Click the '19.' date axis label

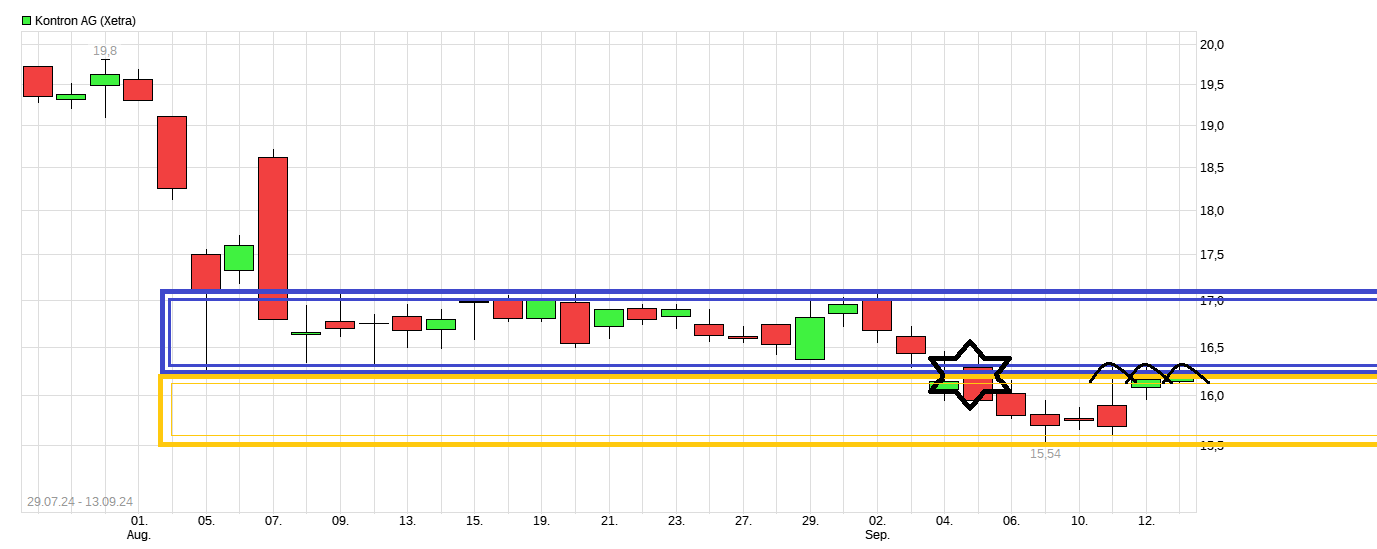541,521
